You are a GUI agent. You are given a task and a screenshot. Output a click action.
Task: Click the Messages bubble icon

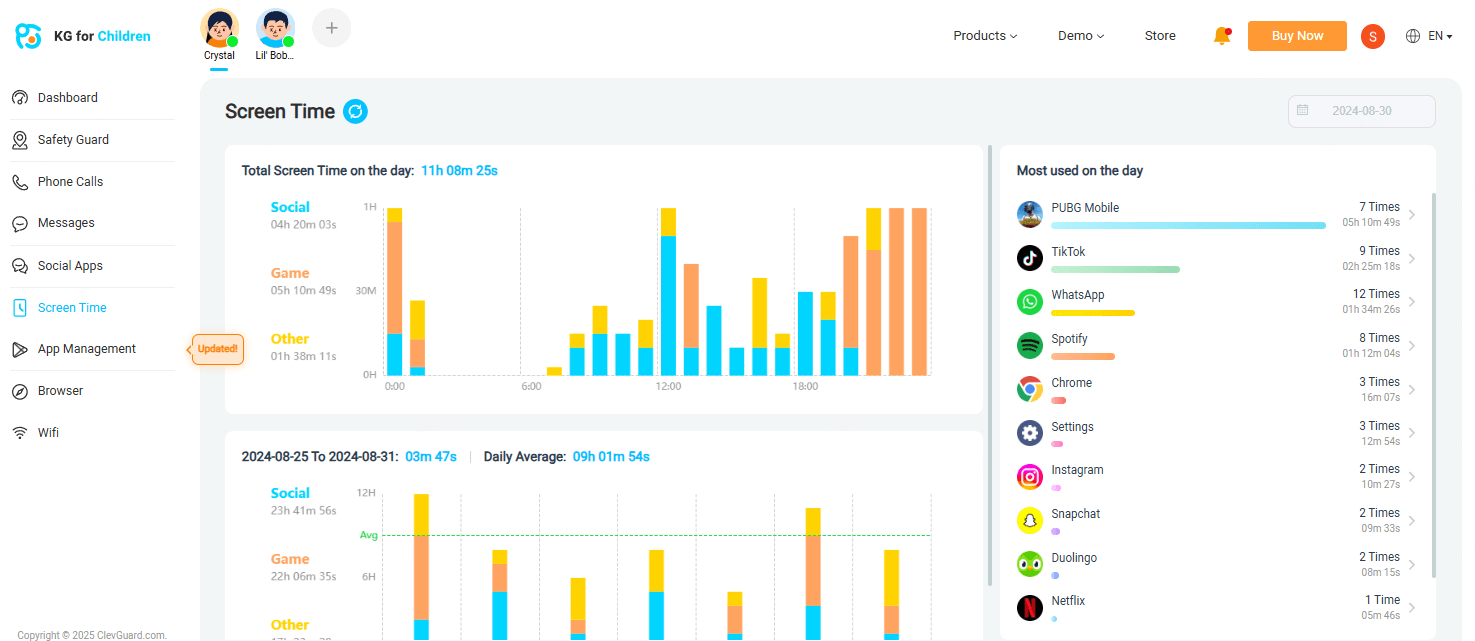[19, 224]
